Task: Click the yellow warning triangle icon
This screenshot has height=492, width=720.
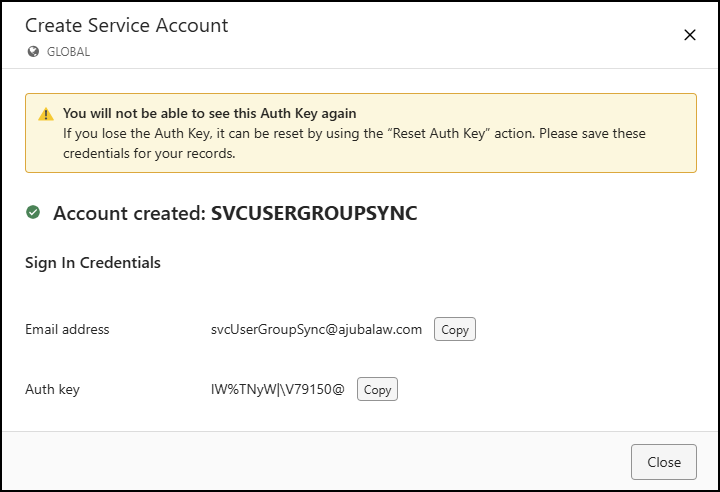Action: pos(46,114)
